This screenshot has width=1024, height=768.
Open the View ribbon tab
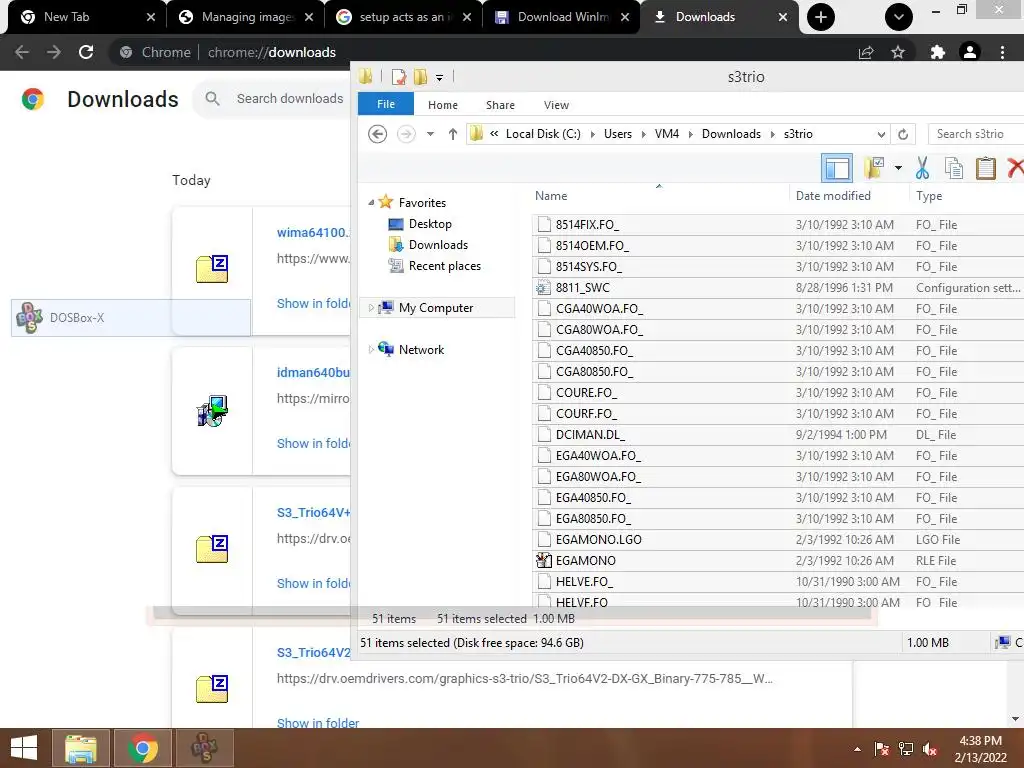[556, 105]
